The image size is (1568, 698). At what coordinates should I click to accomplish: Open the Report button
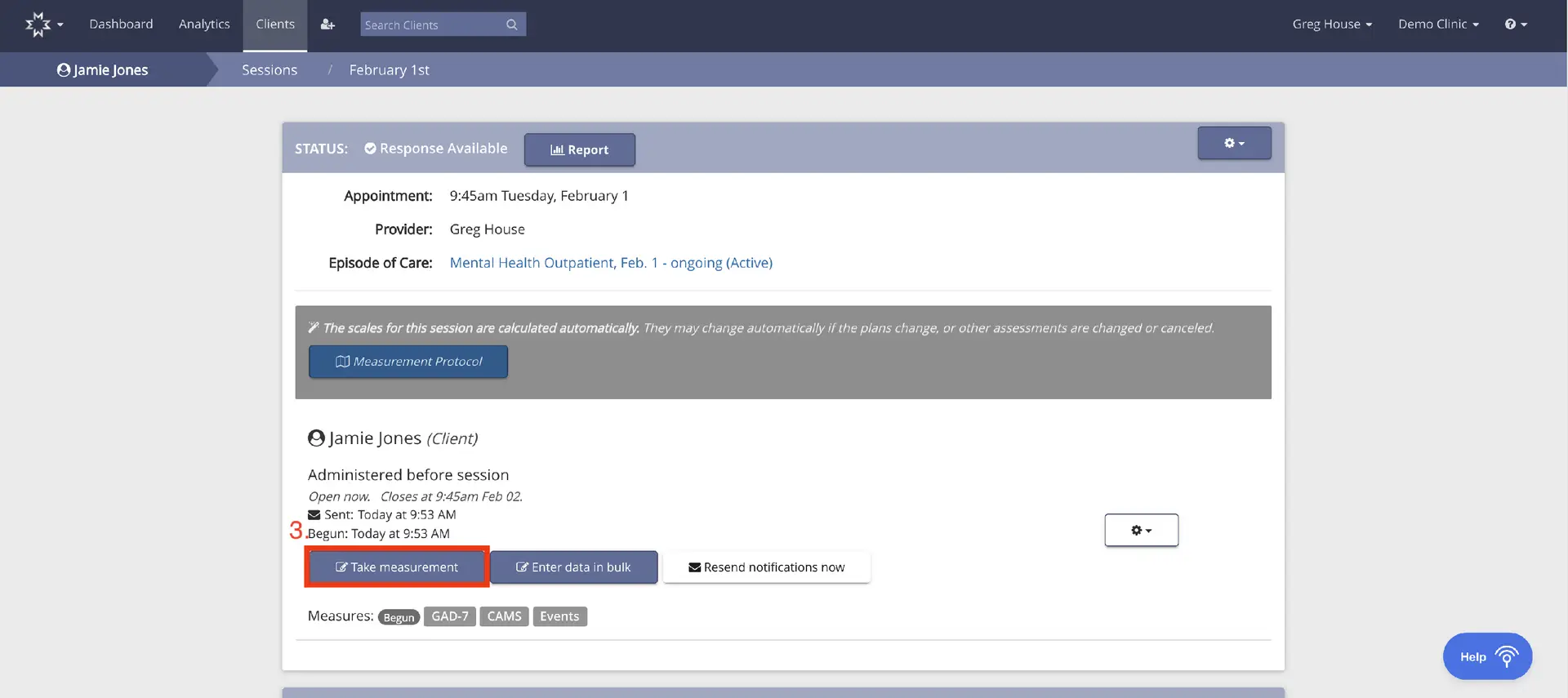(579, 150)
